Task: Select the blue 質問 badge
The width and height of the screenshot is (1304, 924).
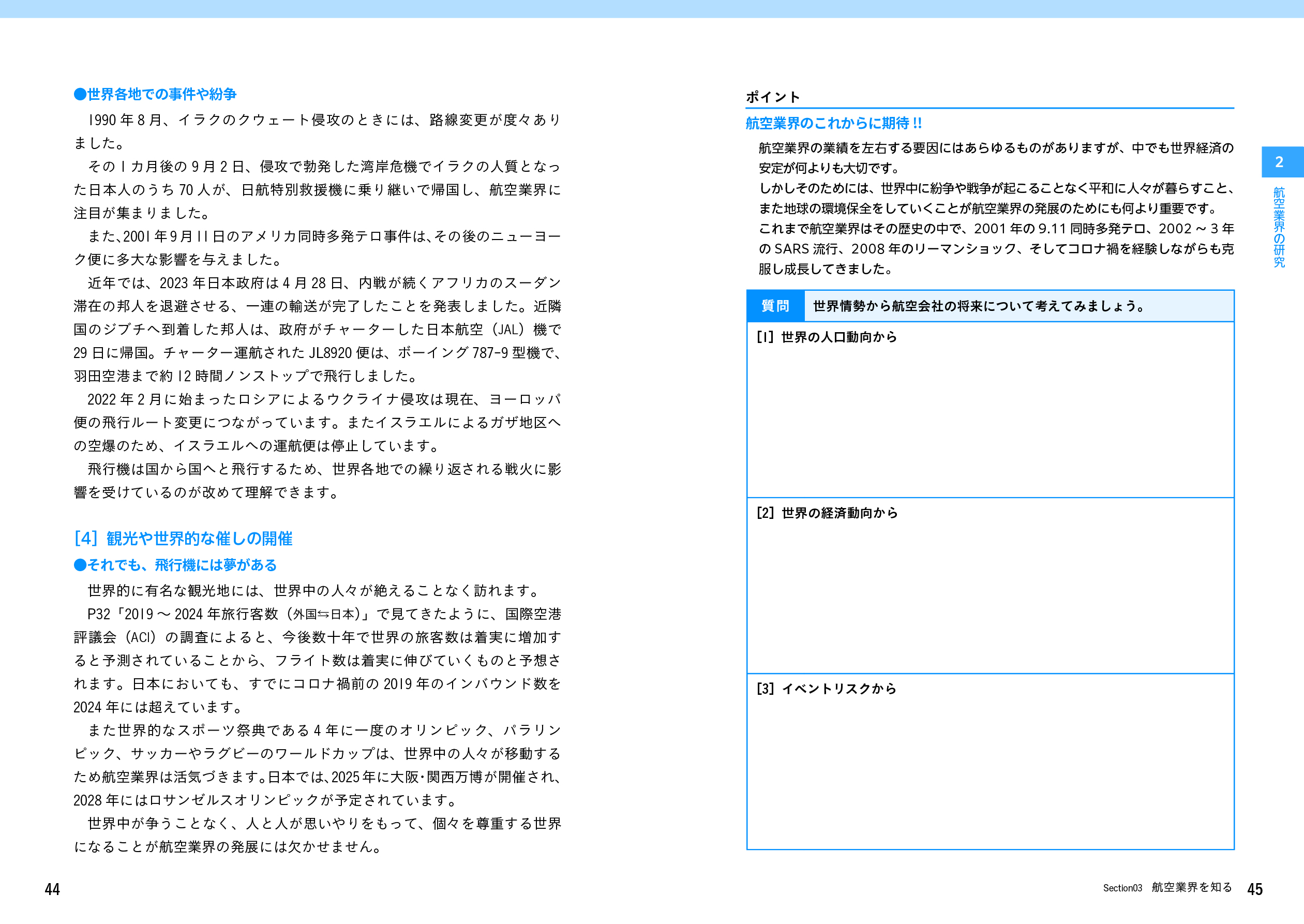Action: coord(776,306)
